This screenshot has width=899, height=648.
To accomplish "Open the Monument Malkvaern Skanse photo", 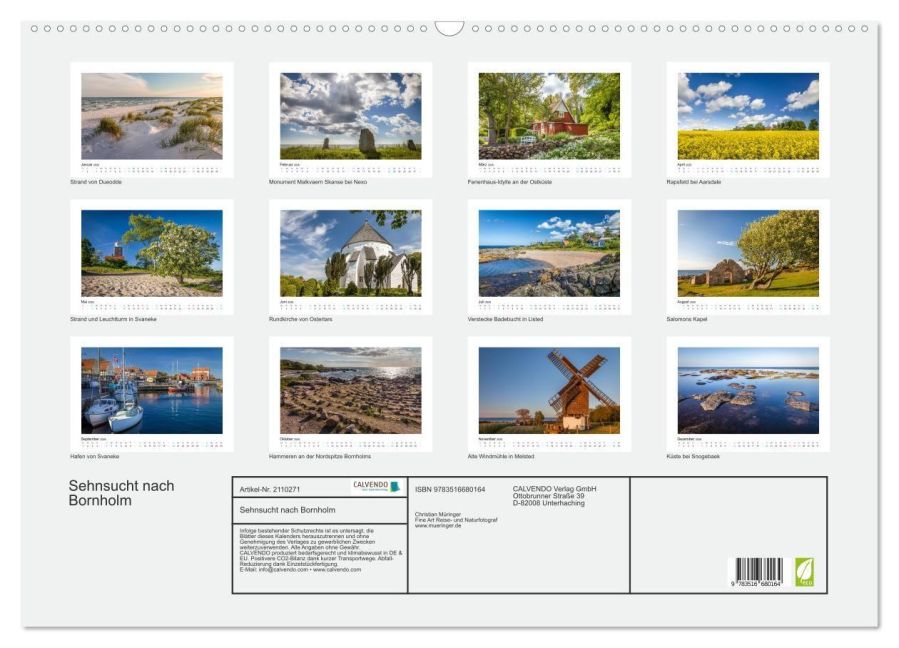I will click(x=350, y=116).
